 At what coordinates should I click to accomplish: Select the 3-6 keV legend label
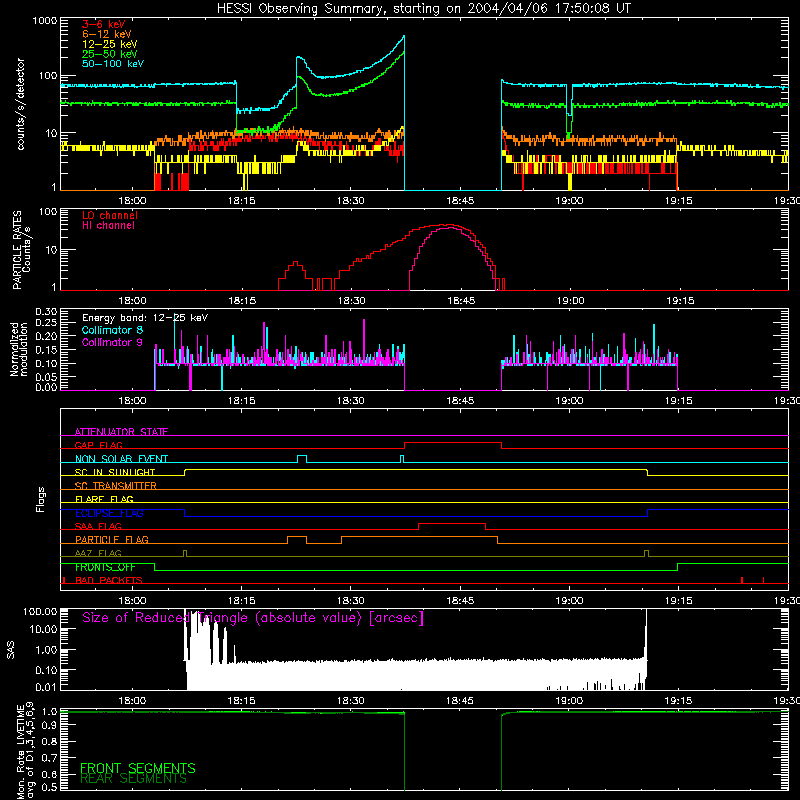pyautogui.click(x=104, y=24)
